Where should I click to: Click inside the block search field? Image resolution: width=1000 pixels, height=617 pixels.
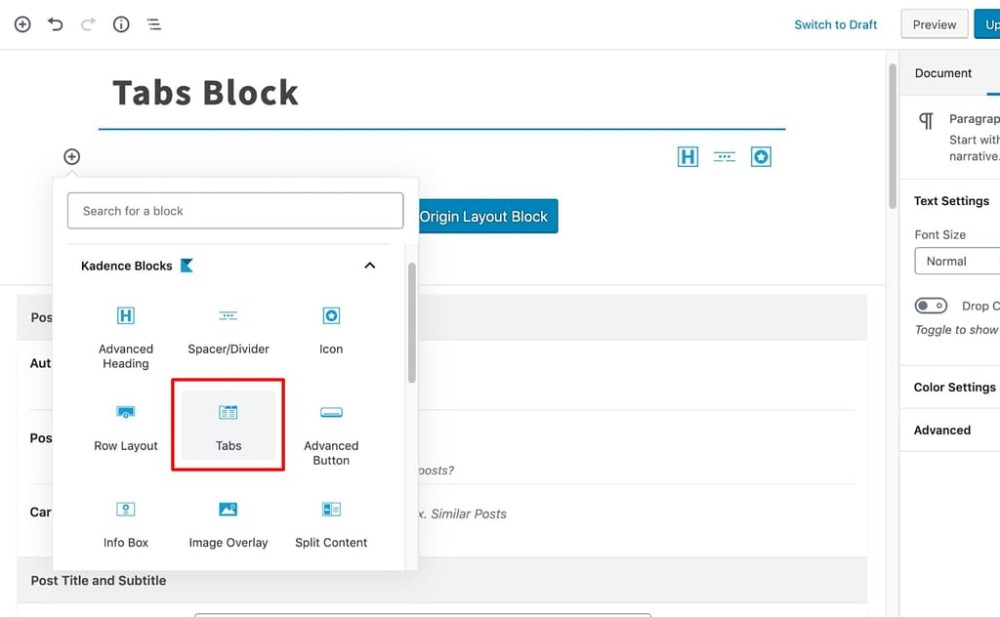pos(234,211)
